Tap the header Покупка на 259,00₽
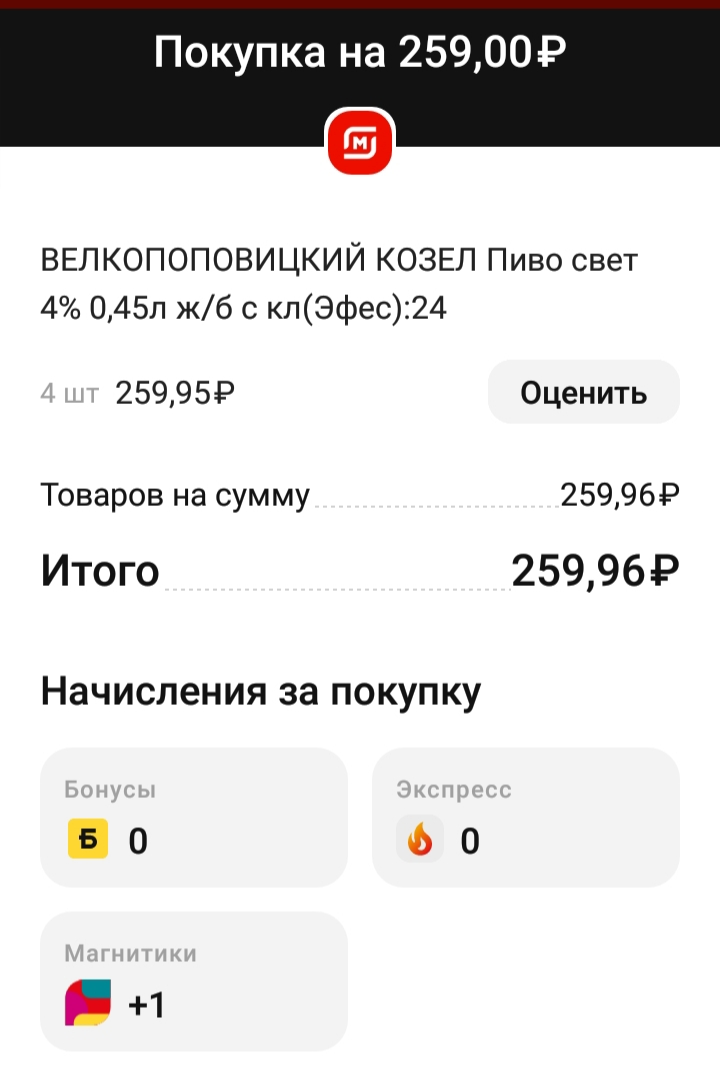This screenshot has width=720, height=1068. point(360,52)
